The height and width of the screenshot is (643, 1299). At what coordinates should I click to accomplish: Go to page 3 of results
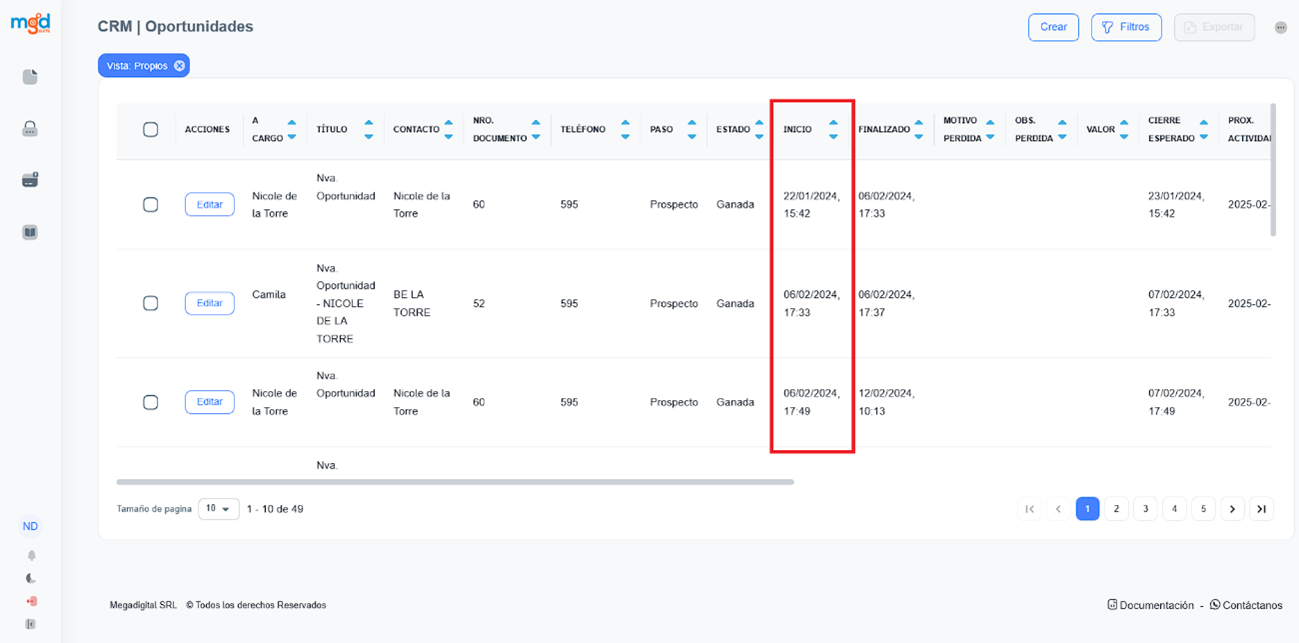[x=1145, y=509]
